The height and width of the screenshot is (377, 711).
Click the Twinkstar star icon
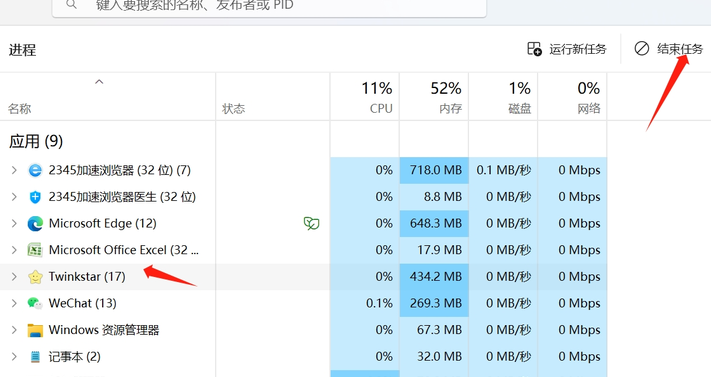coord(35,277)
